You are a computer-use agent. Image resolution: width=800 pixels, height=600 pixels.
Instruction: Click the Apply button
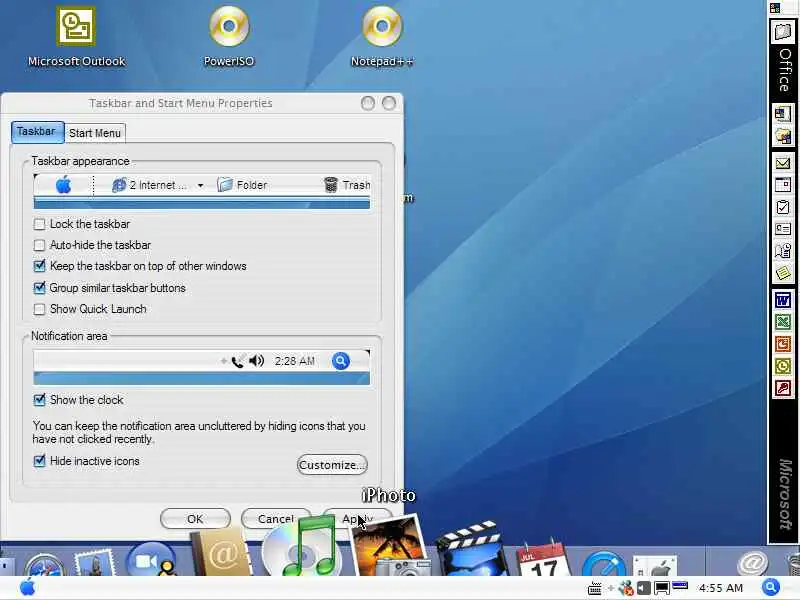pos(357,519)
